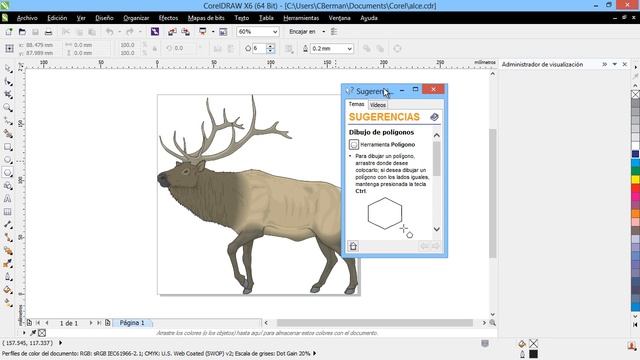Screen dimensions: 640x360
Task: Switch to Vídeos tab in Sugerencias
Action: 378,105
